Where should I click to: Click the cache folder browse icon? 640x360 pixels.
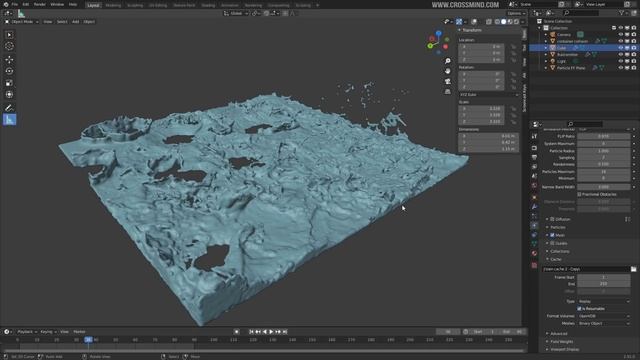[x=633, y=269]
